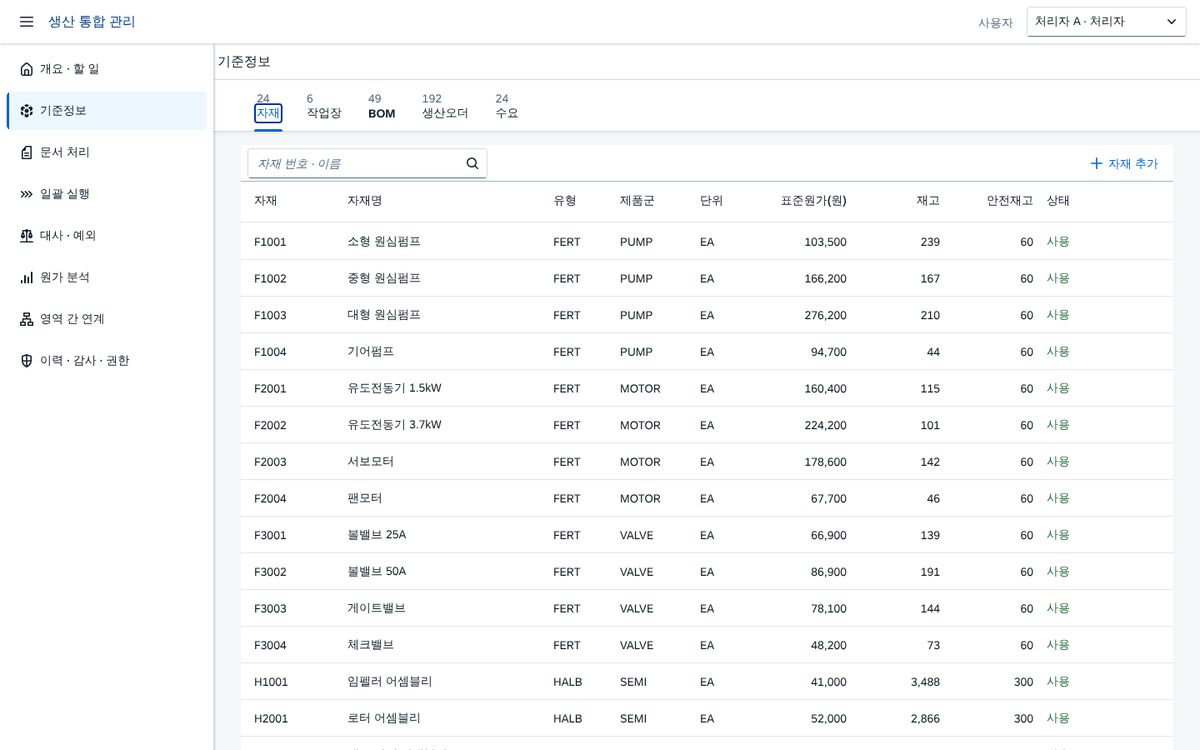Viewport: 1200px width, 750px height.
Task: Select material number F1001
Action: (270, 242)
